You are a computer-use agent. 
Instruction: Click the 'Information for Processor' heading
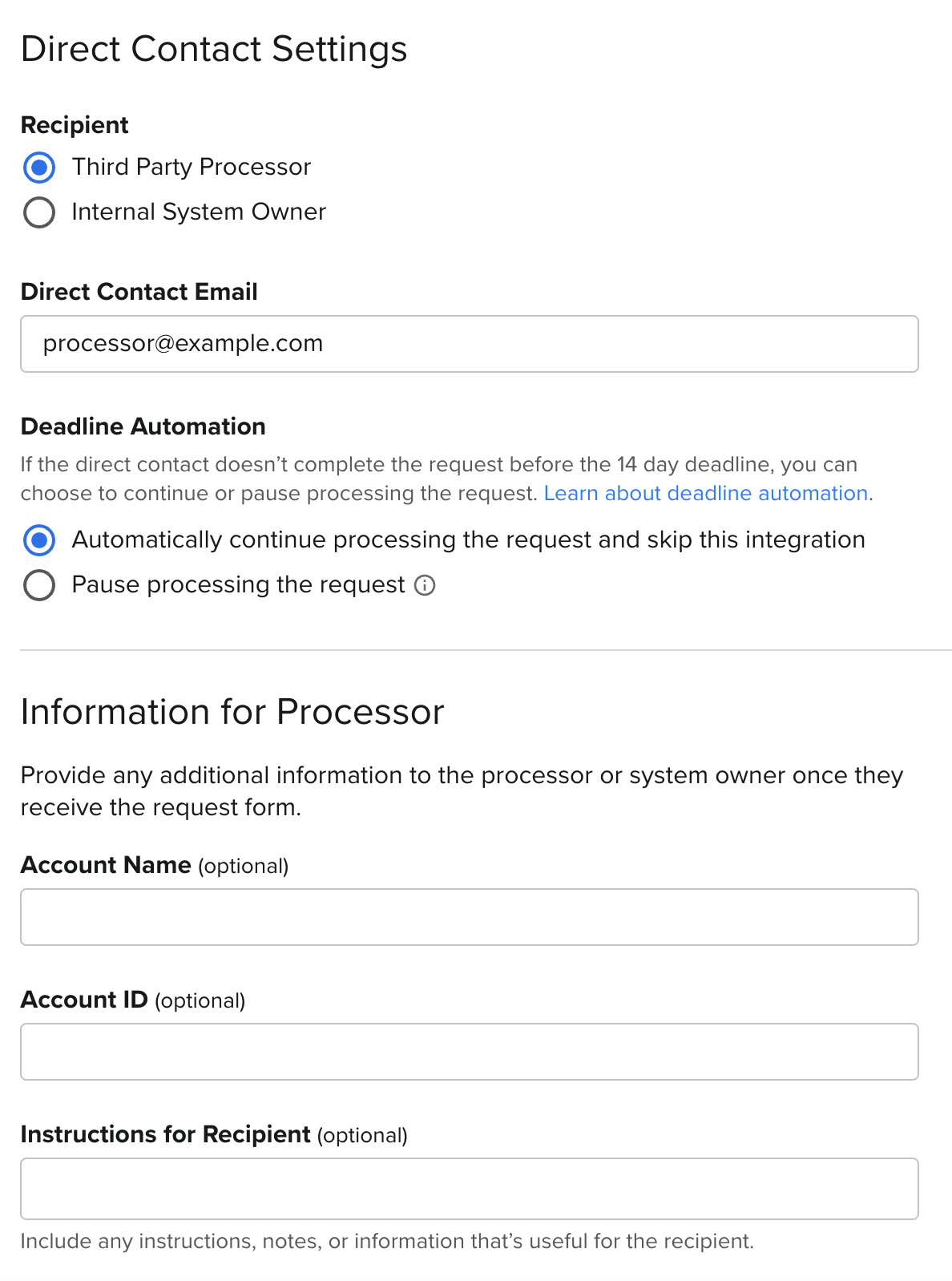tap(232, 712)
